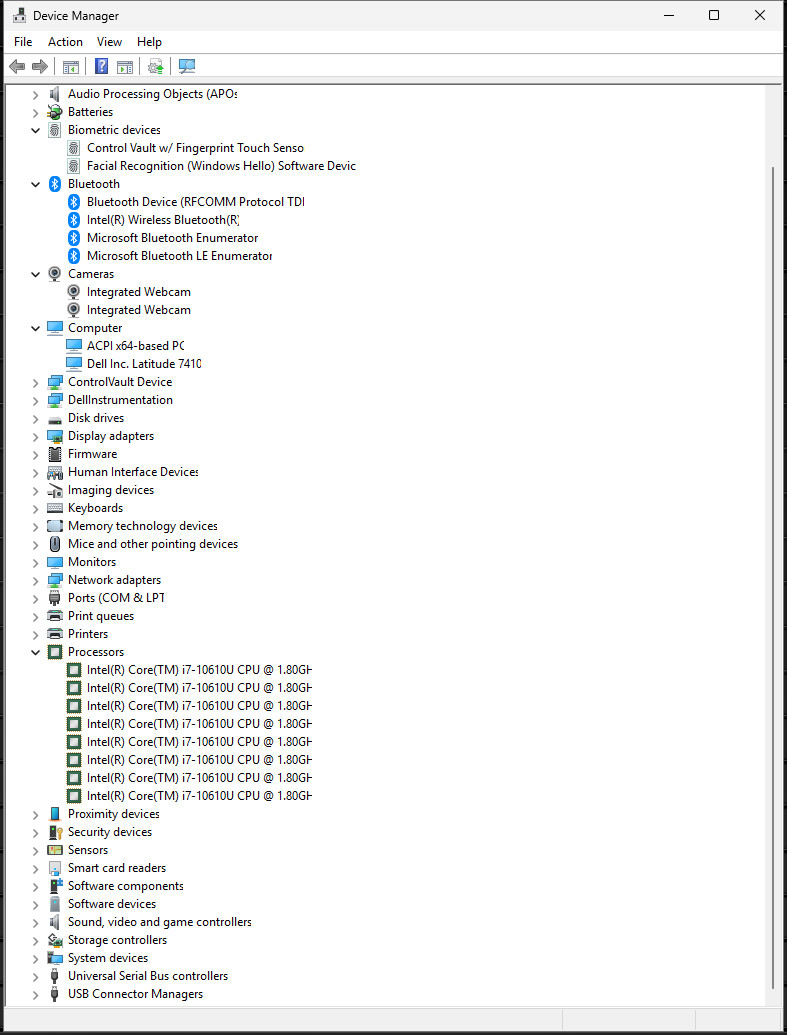
Task: Click the Display adapters icon
Action: (55, 436)
